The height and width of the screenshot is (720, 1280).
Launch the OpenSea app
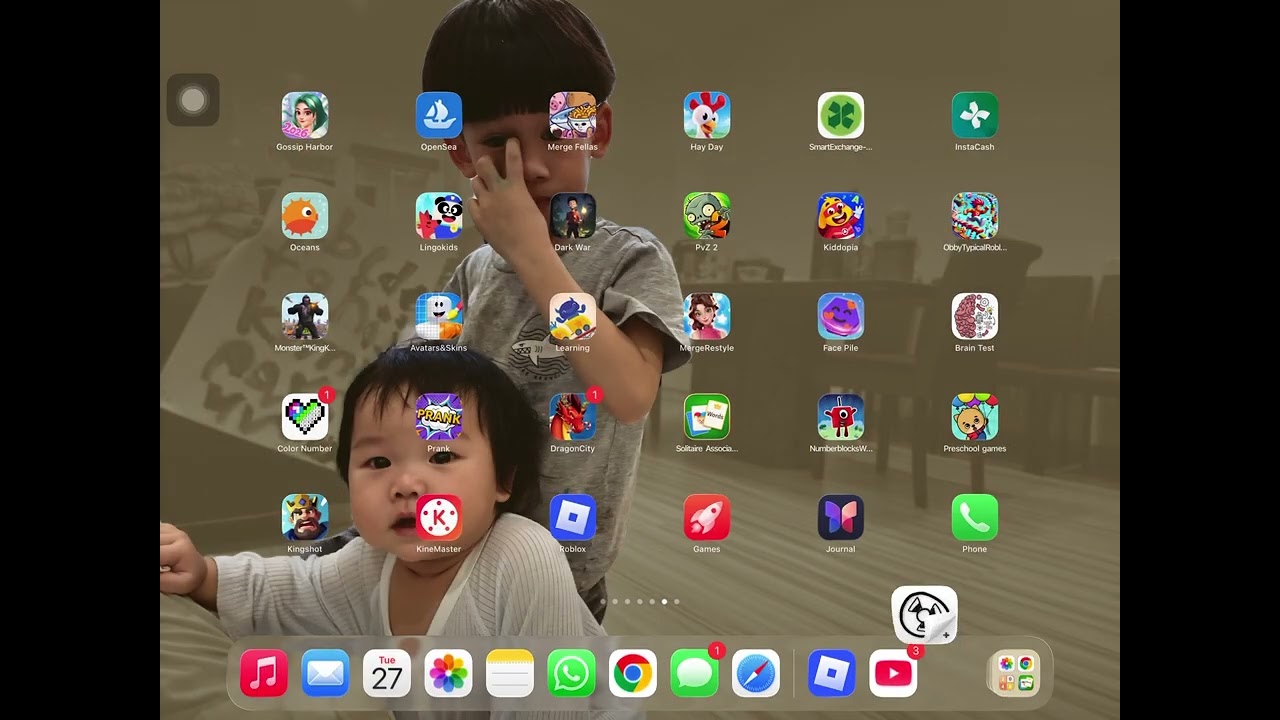(x=439, y=116)
